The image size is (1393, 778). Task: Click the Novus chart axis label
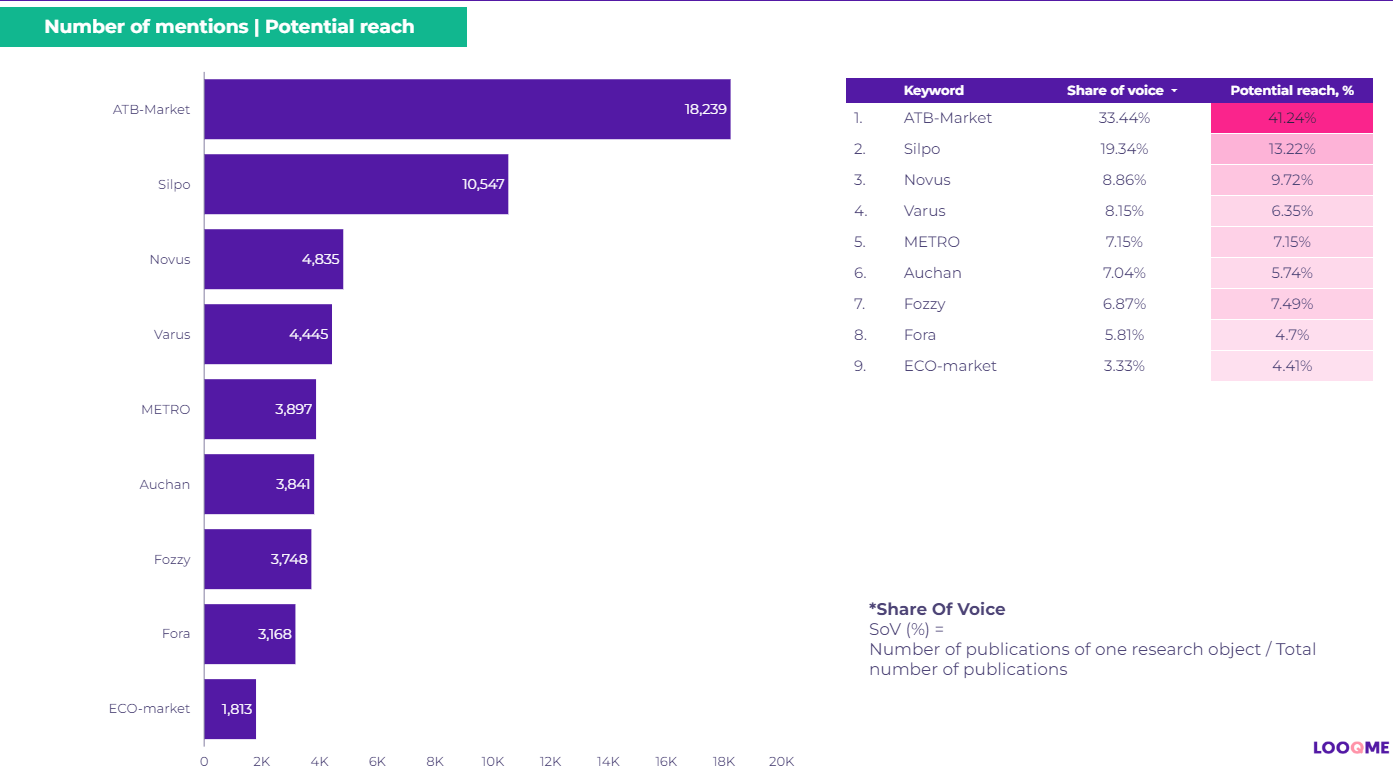(170, 259)
